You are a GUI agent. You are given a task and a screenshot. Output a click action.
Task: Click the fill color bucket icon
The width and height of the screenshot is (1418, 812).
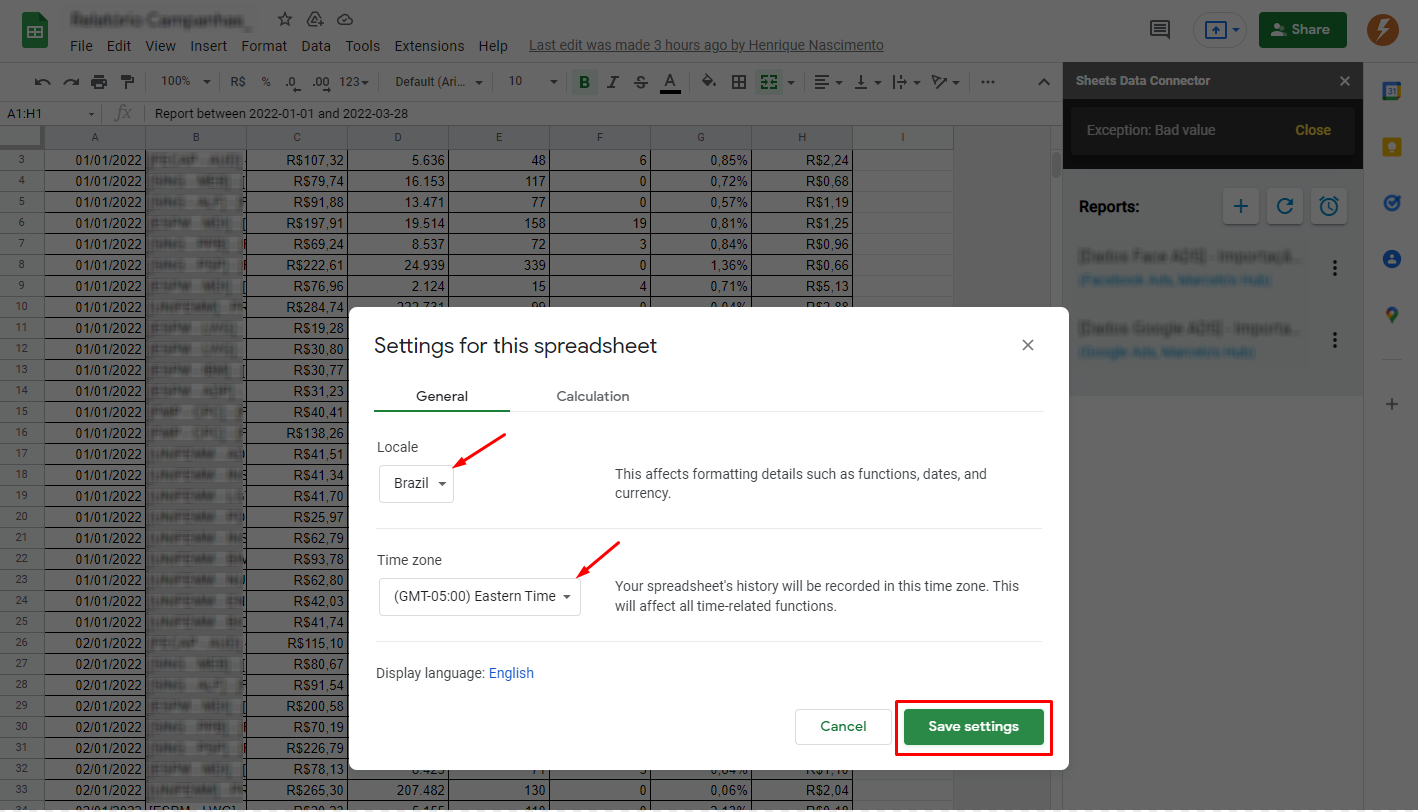(709, 82)
